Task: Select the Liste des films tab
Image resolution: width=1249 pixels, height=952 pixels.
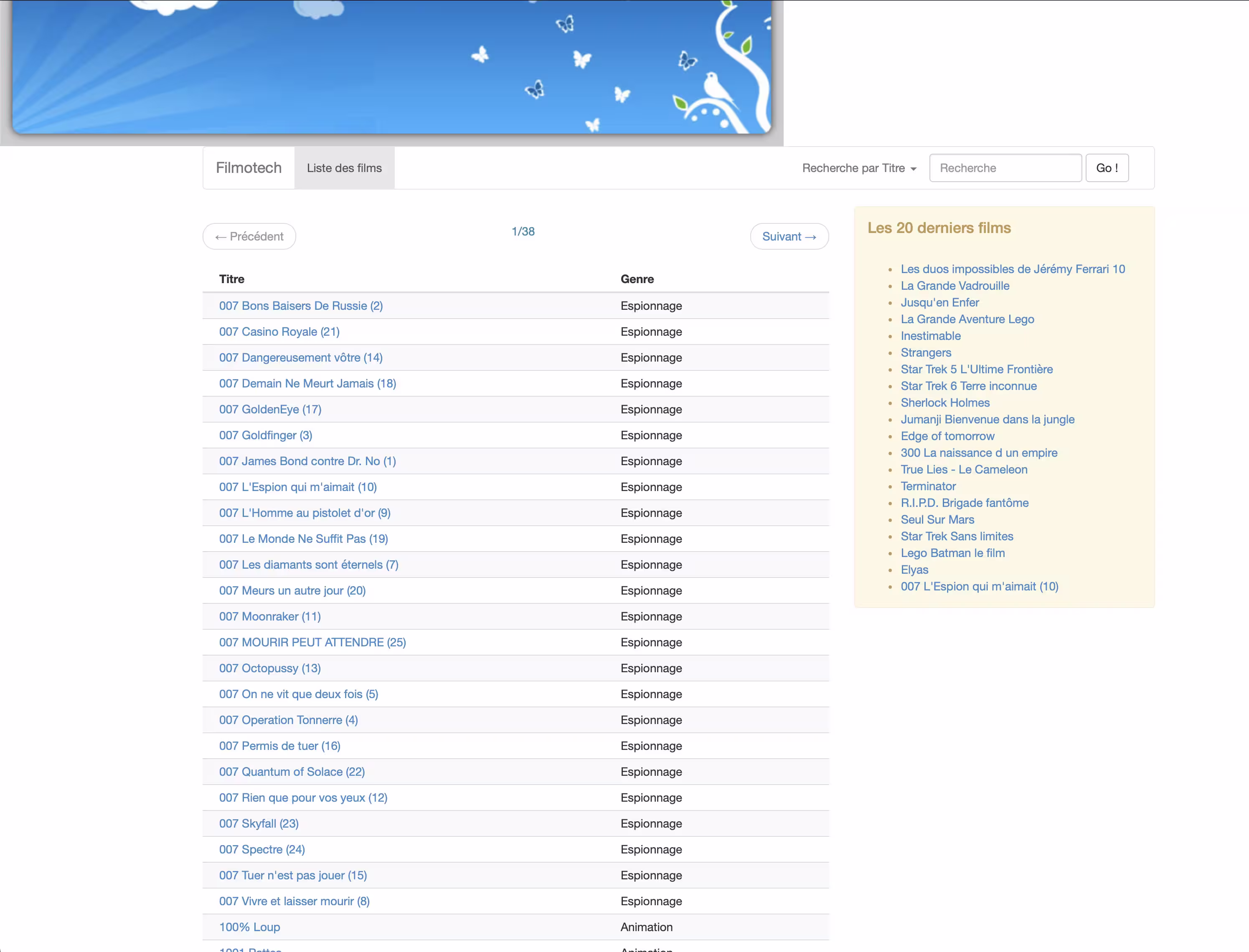Action: click(344, 168)
